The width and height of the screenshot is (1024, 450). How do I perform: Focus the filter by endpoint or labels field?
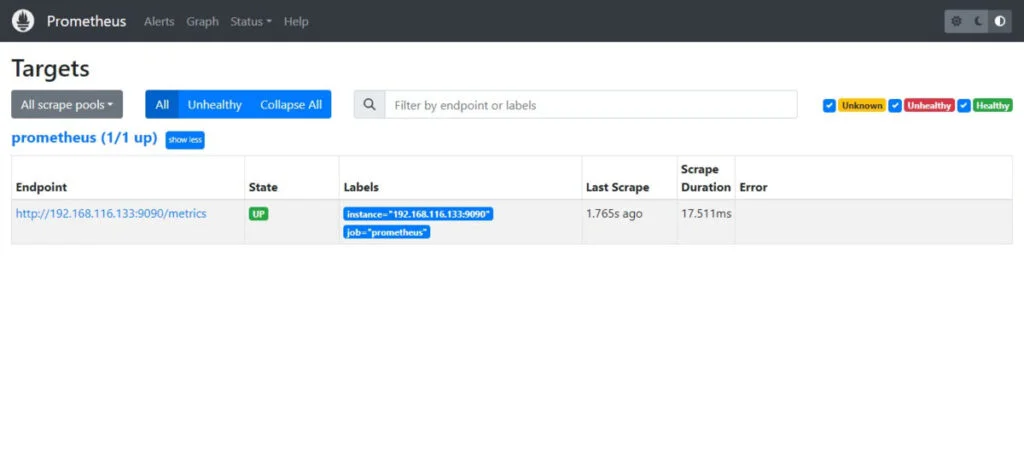coord(590,105)
